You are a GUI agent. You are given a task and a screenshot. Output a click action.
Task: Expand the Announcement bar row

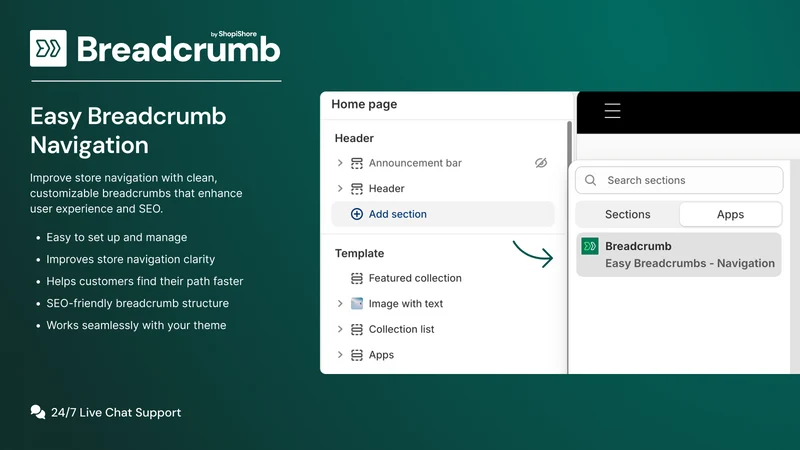340,163
